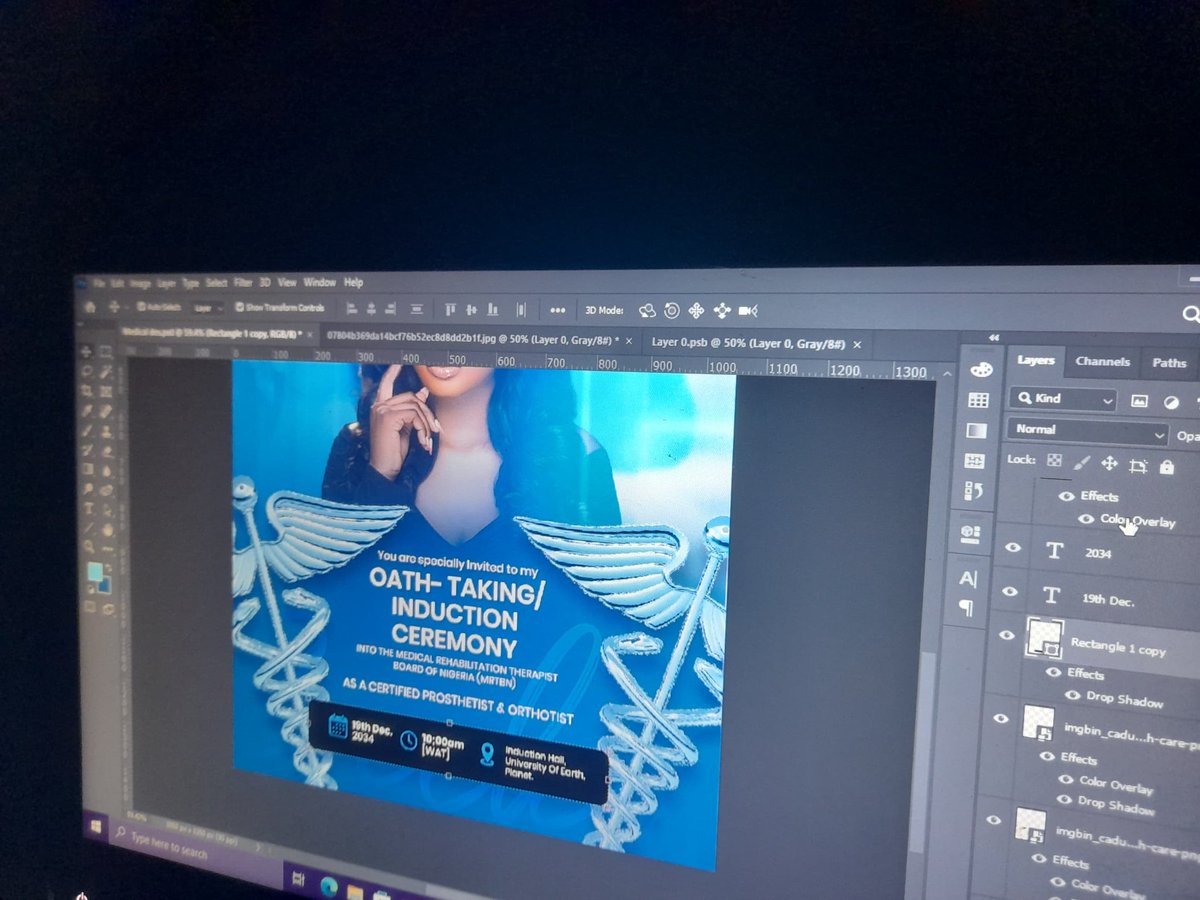Click the adjustment layer filter icon

[x=1171, y=403]
